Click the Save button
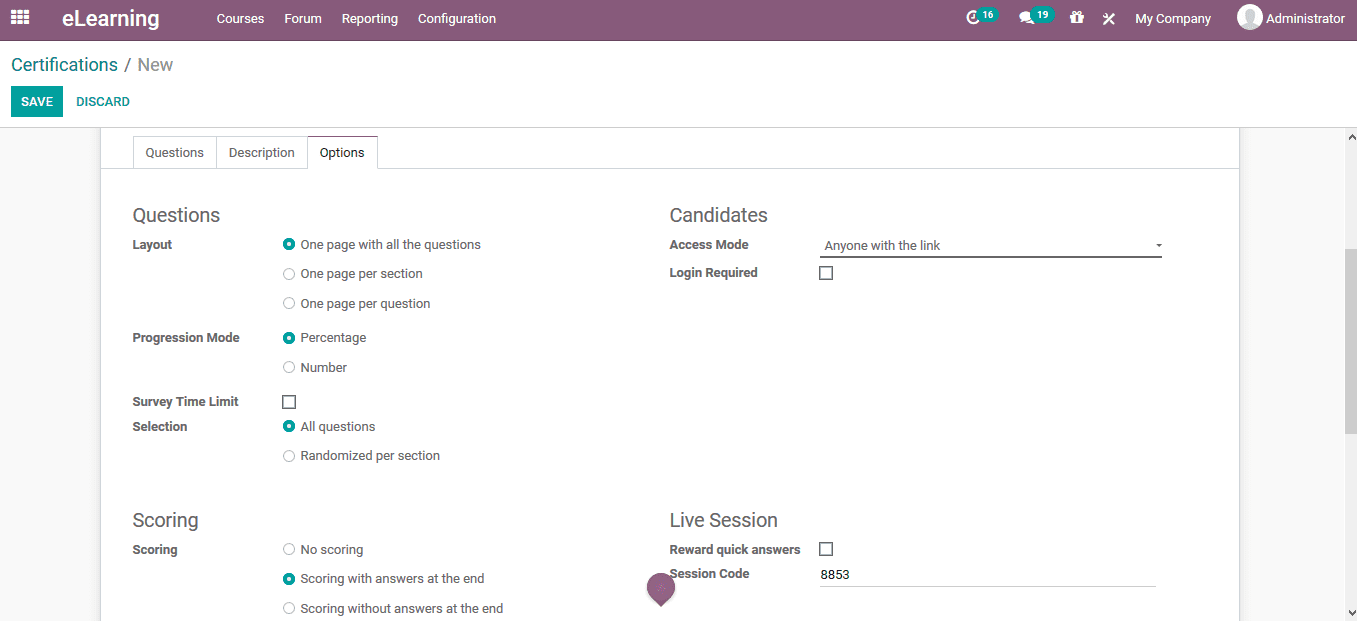This screenshot has height=621, width=1357. point(37,102)
